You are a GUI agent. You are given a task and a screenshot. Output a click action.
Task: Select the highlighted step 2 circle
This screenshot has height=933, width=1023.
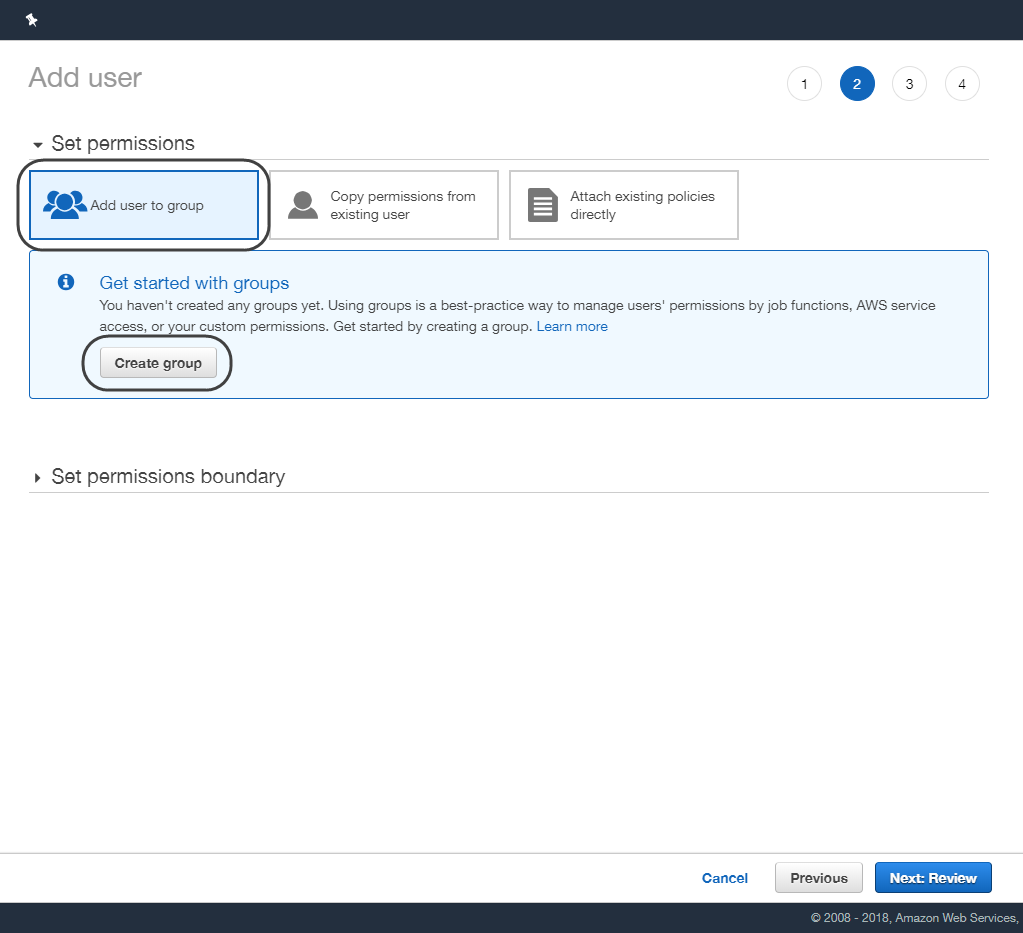tap(857, 84)
